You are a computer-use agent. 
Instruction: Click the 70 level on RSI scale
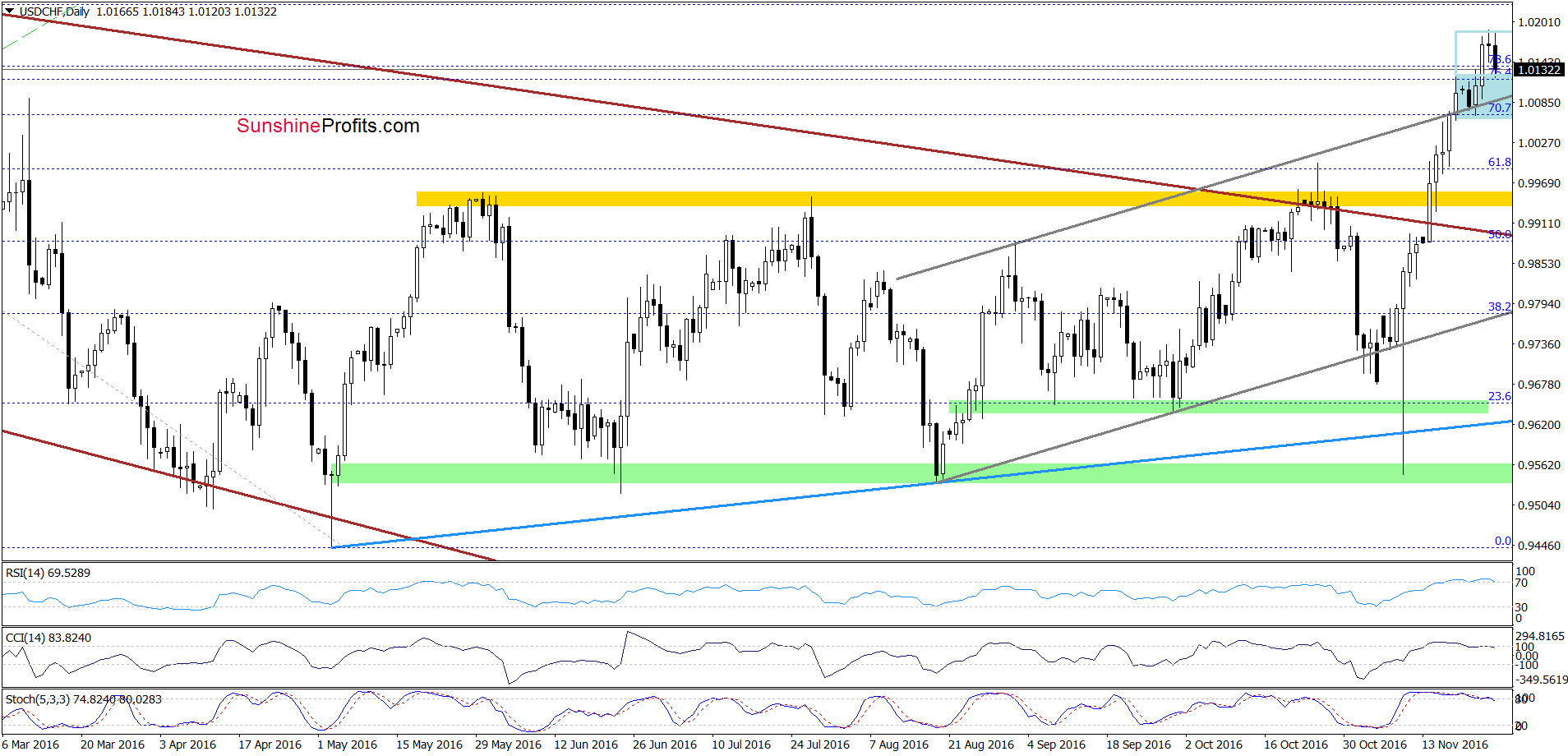(x=1521, y=583)
